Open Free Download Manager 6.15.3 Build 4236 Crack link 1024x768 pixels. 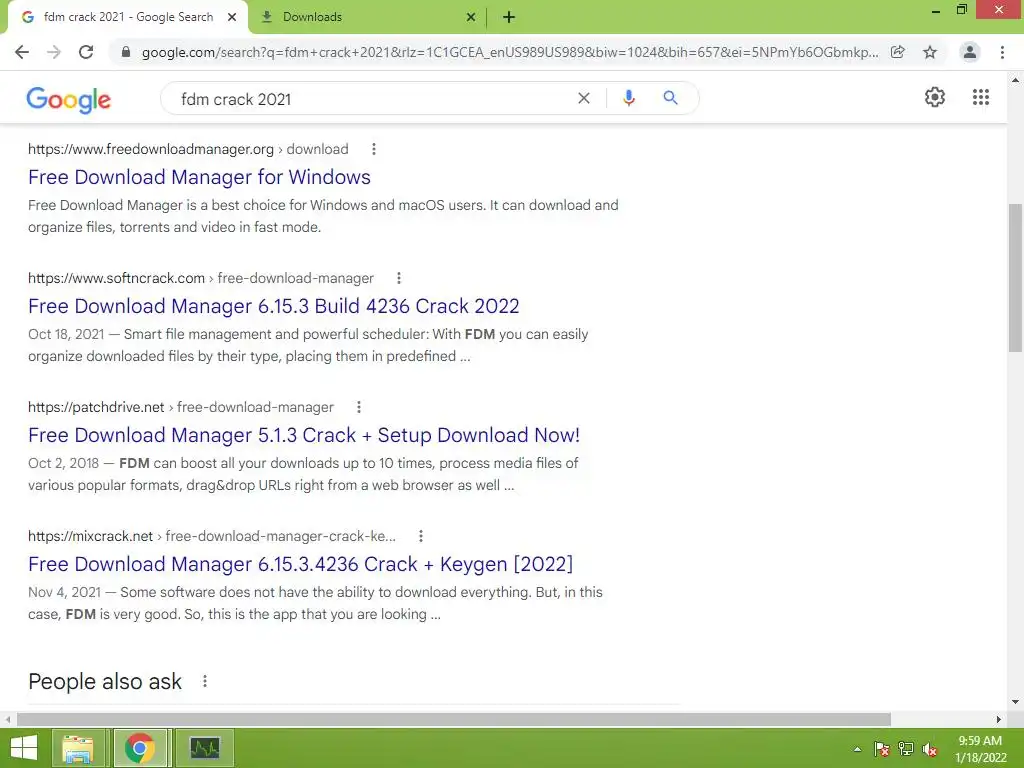274,306
